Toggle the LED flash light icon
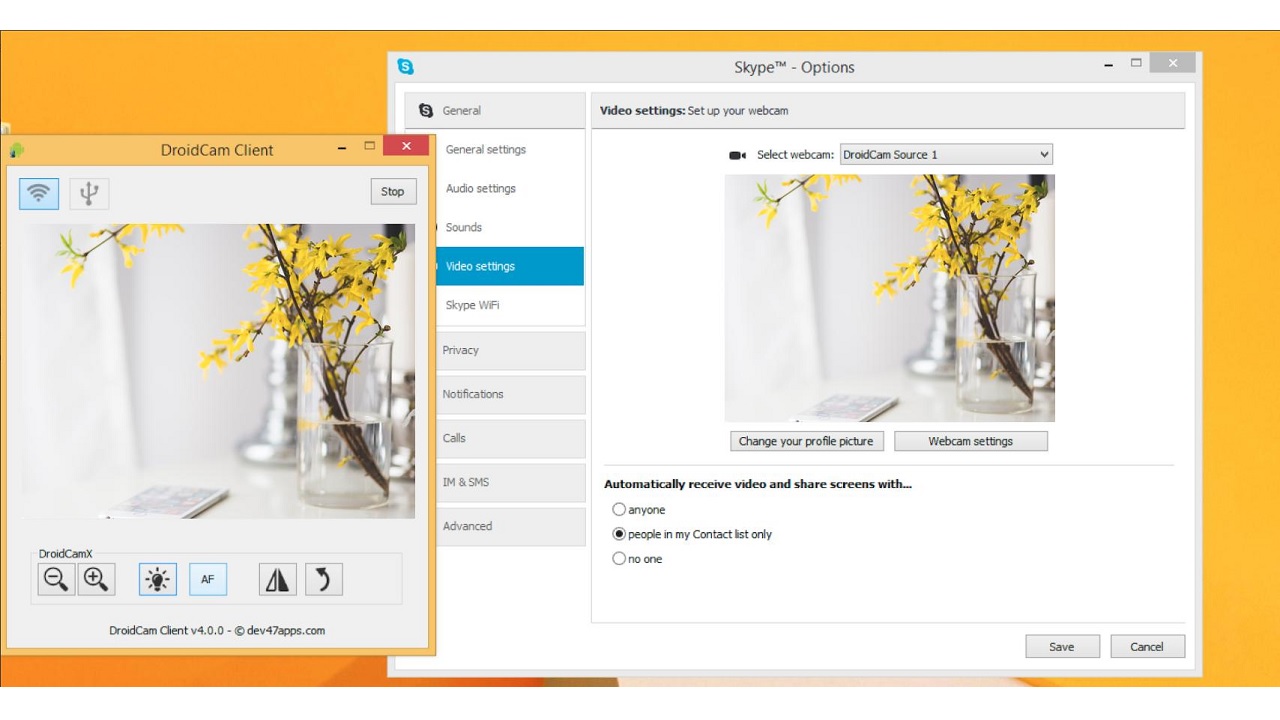1280x720 pixels. click(x=158, y=579)
